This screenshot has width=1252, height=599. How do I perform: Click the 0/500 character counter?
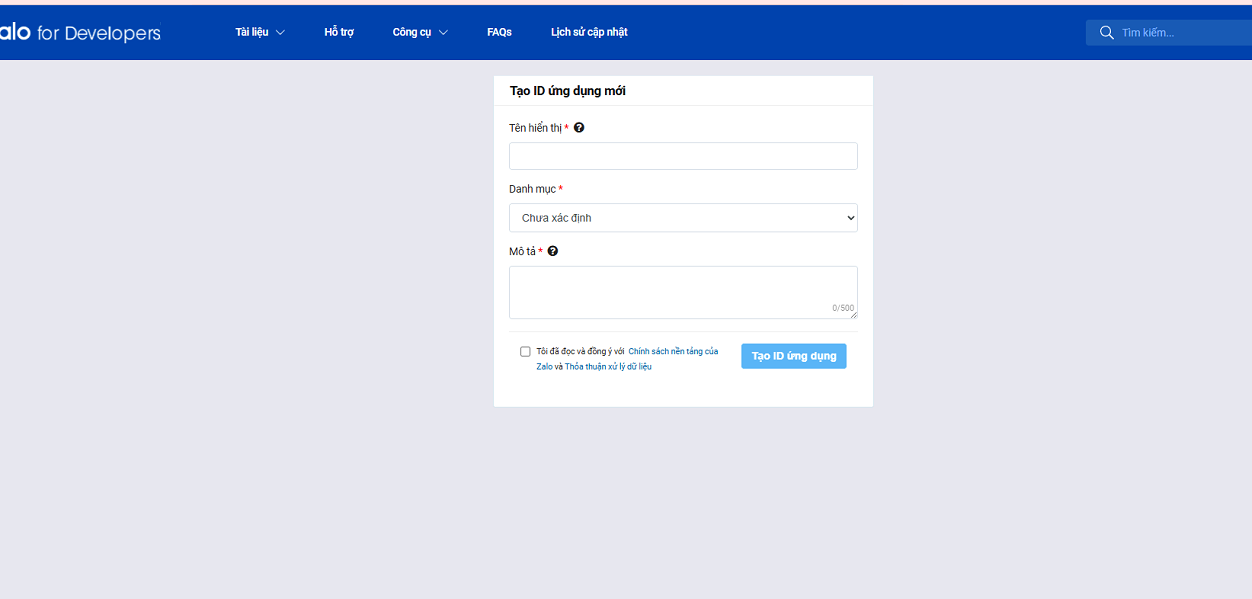pos(843,308)
